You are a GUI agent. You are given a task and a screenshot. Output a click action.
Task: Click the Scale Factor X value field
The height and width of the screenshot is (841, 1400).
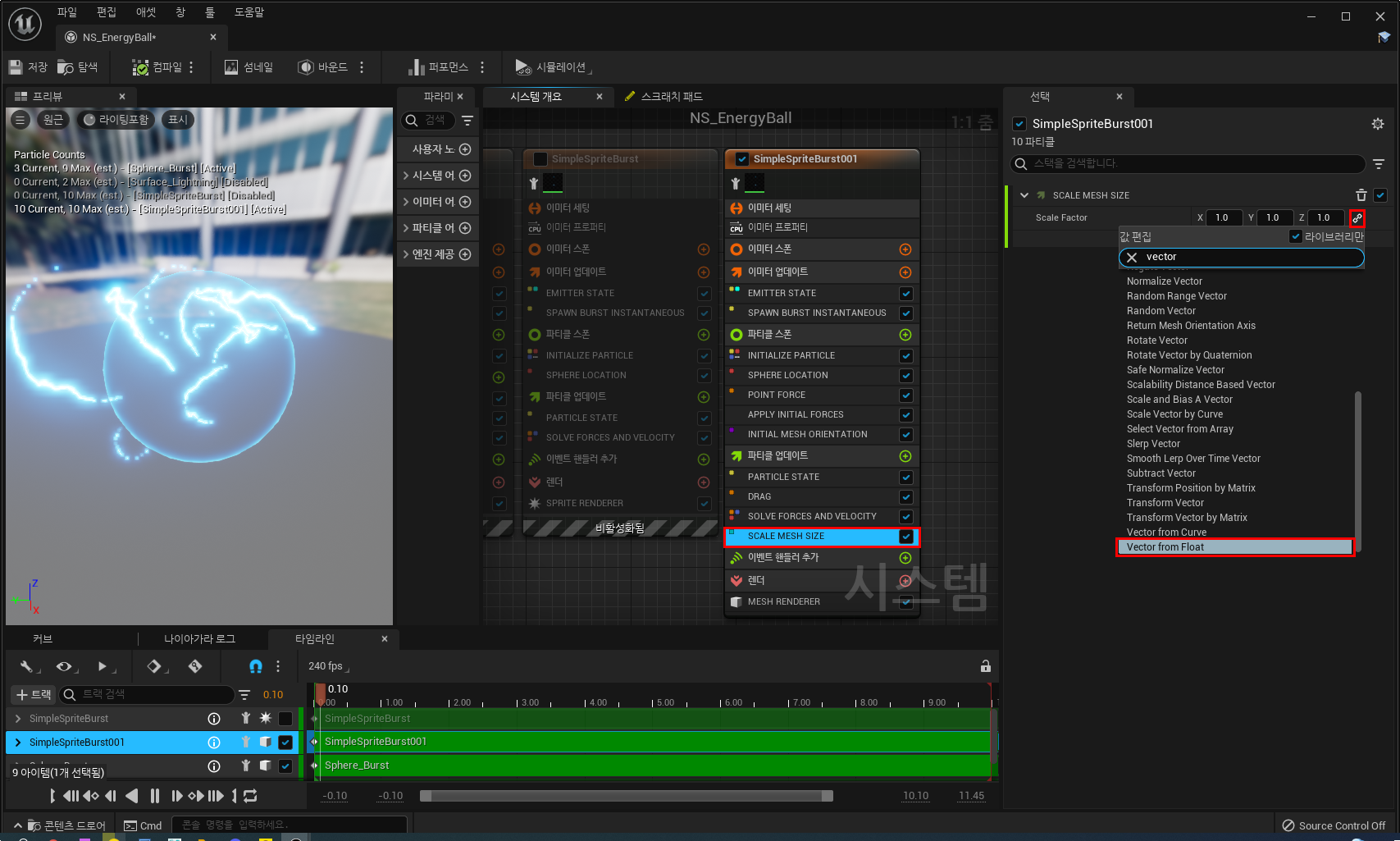(x=1223, y=218)
